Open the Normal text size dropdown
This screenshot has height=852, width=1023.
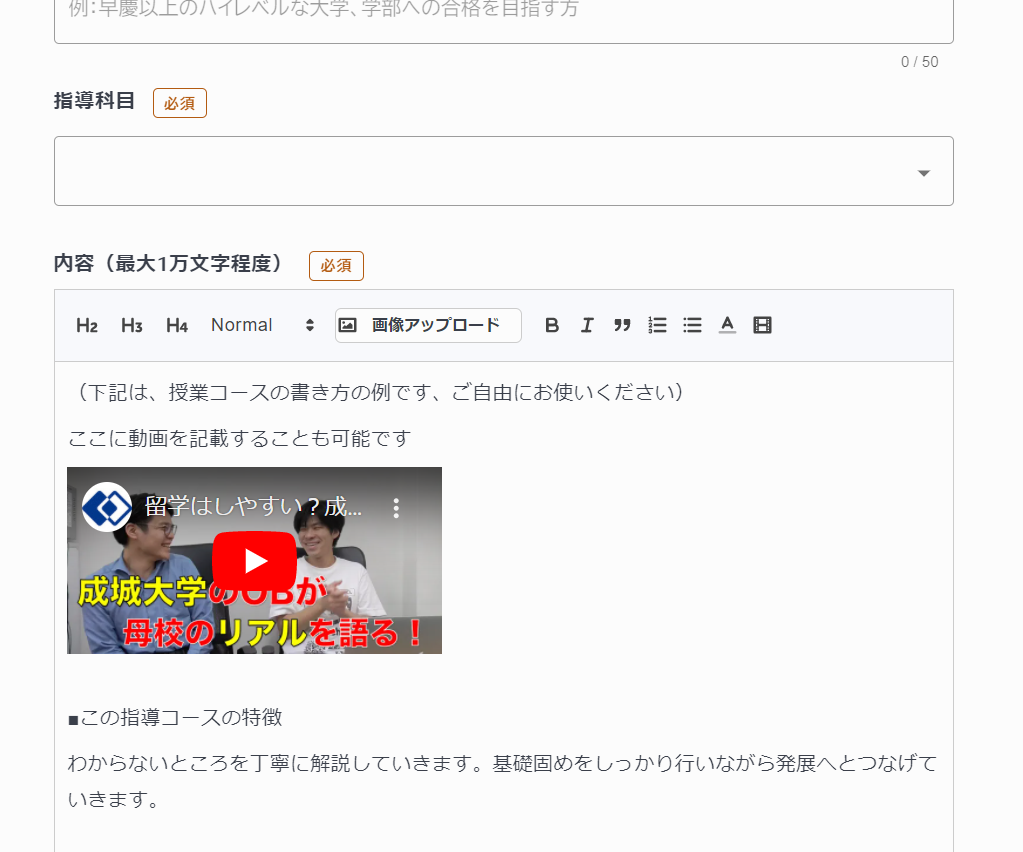pos(263,325)
